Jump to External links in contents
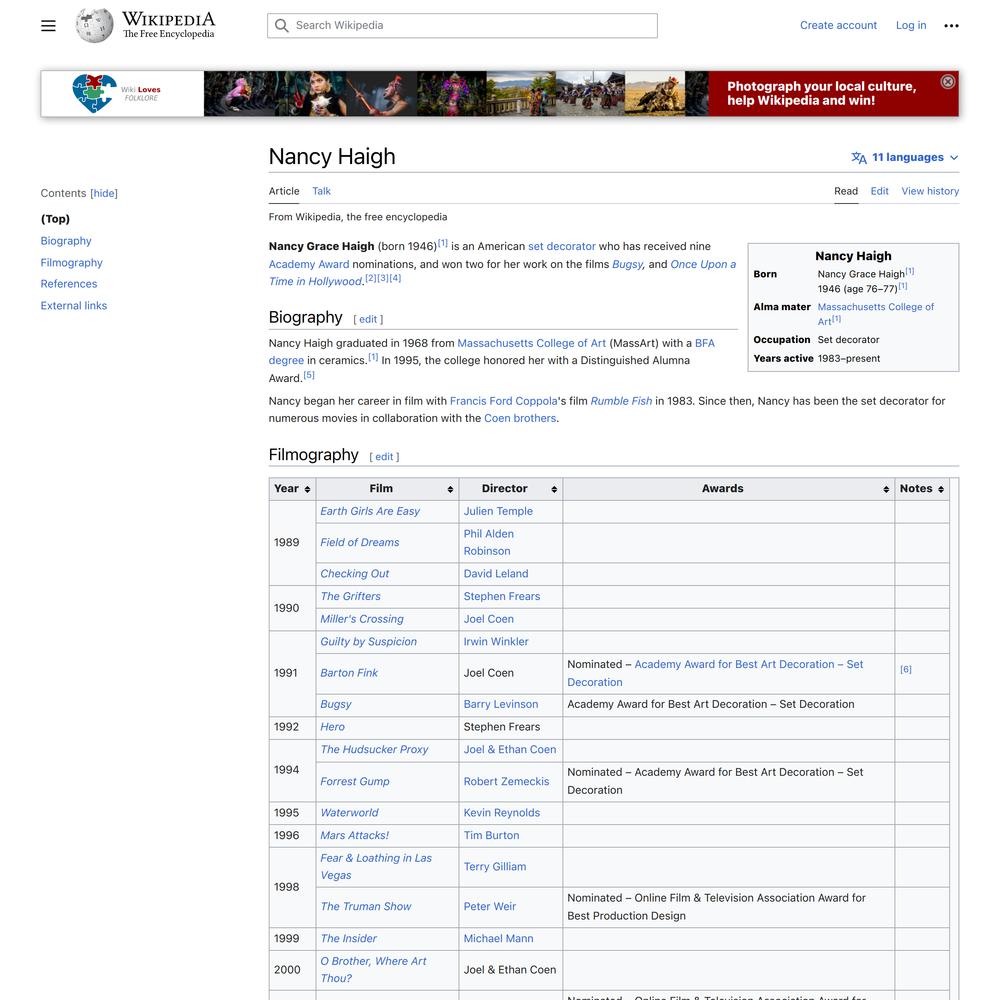1000x1000 pixels. tap(74, 305)
